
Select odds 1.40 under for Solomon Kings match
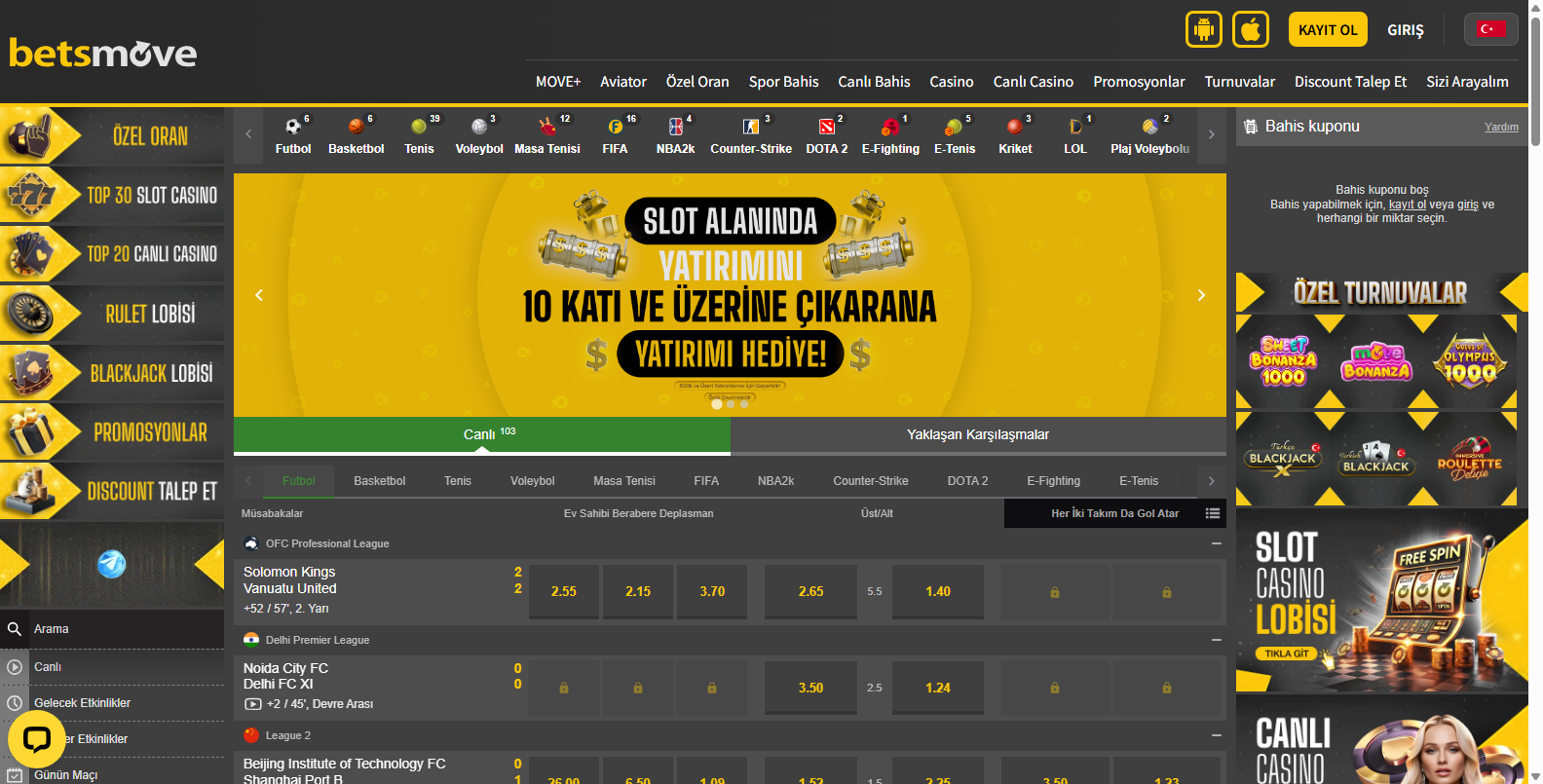click(938, 591)
